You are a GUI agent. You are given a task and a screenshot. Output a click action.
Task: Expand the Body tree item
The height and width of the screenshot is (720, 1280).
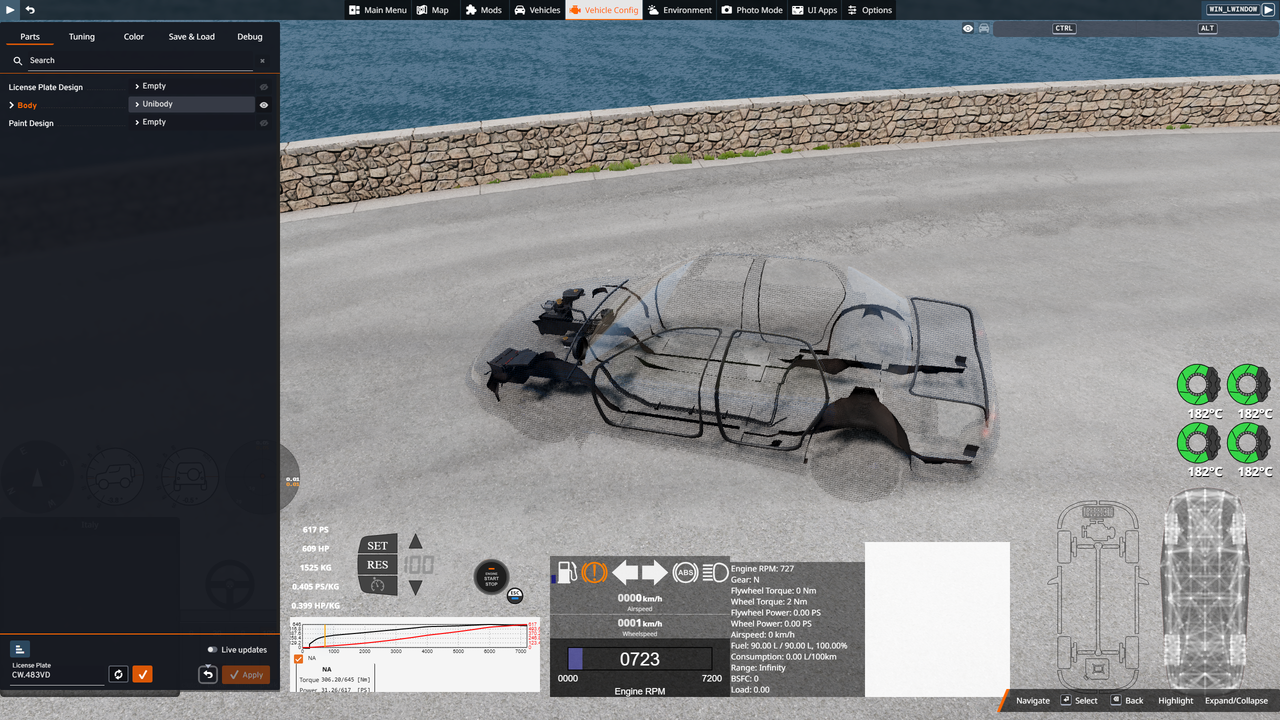click(12, 105)
